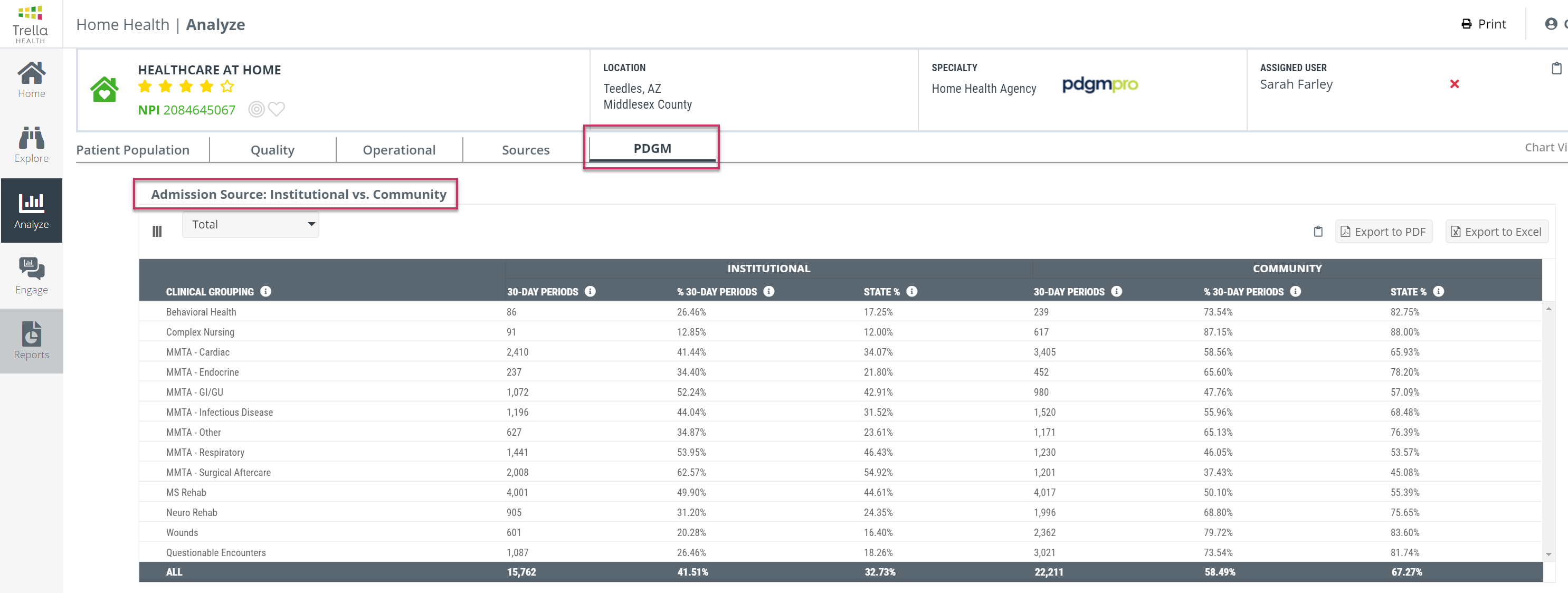Show info for Community State %
Screen dimensions: 1568x593
tap(1438, 291)
